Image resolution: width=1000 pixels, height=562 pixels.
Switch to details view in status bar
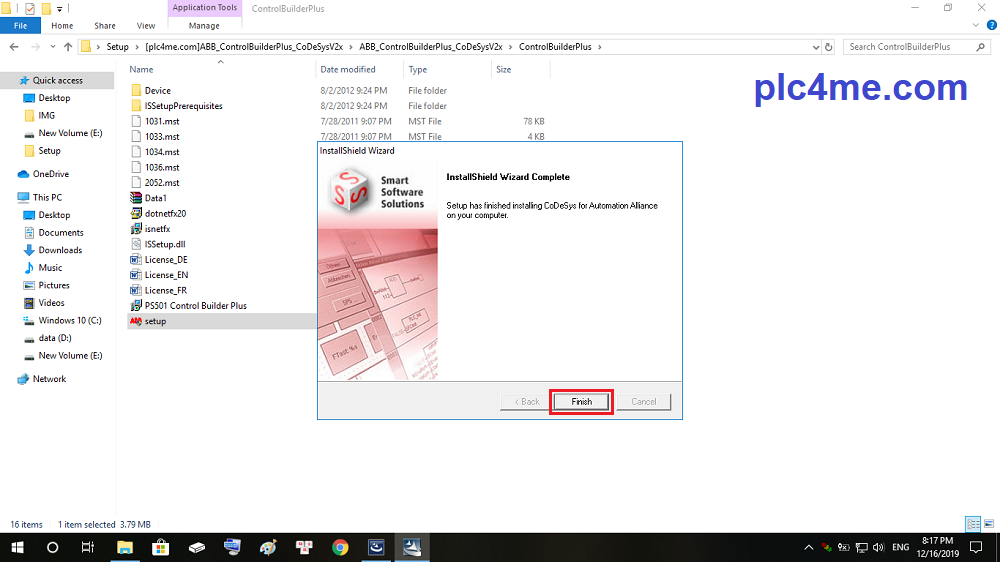(972, 524)
